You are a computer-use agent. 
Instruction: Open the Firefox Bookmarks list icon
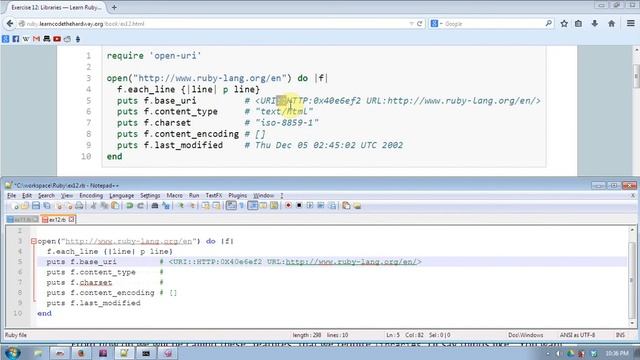tap(578, 24)
